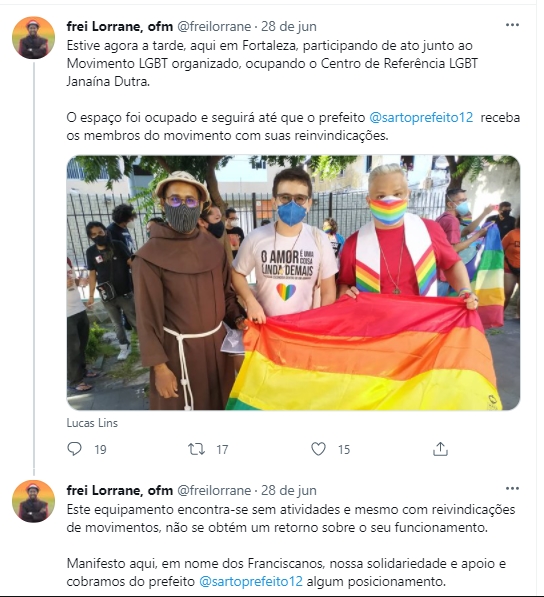Click frei Lorrane, ofm name on second tweet

[120, 490]
